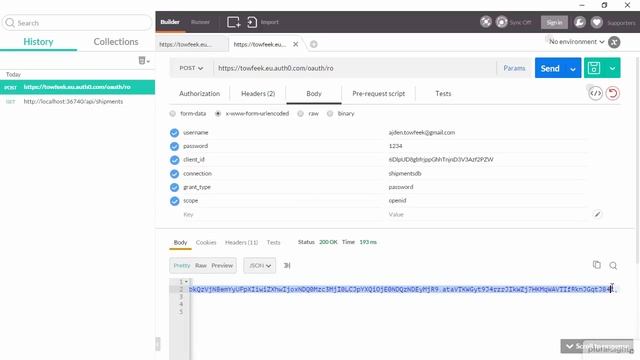Select raw body type
This screenshot has height=360, width=640.
pos(300,113)
